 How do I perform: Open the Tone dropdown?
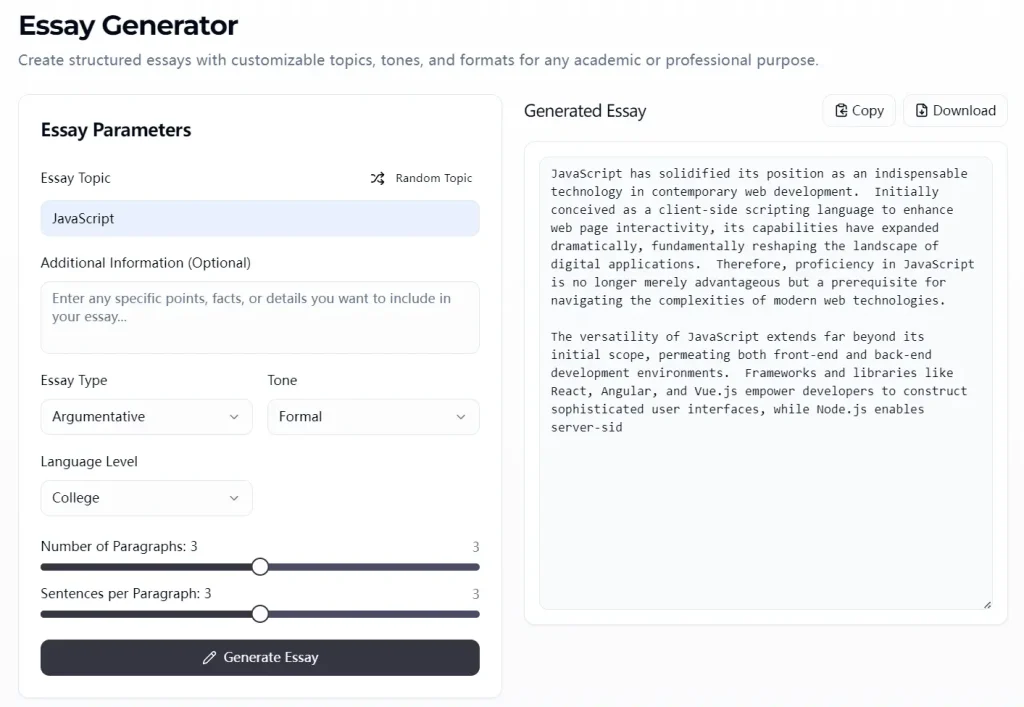click(373, 416)
